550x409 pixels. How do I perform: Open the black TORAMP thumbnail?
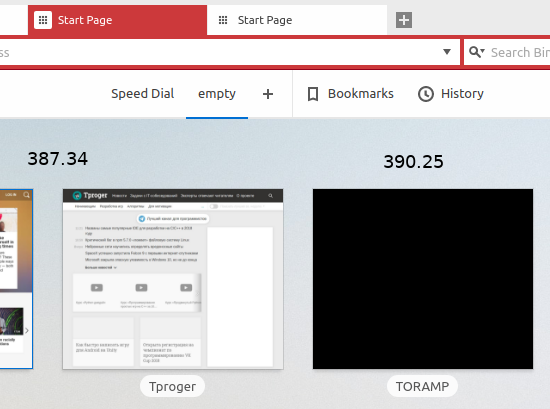click(423, 279)
